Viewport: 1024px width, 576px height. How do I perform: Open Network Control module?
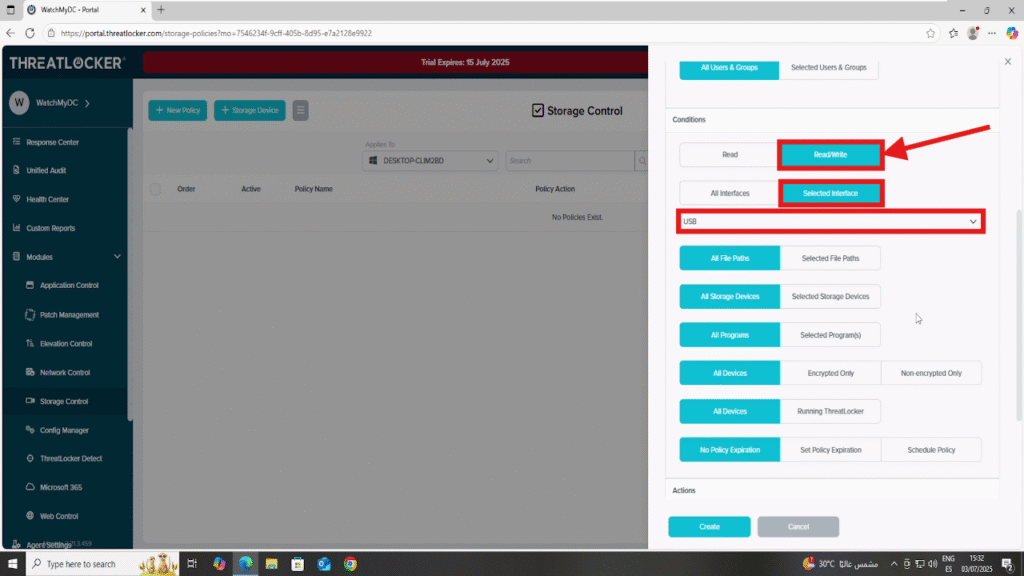65,372
